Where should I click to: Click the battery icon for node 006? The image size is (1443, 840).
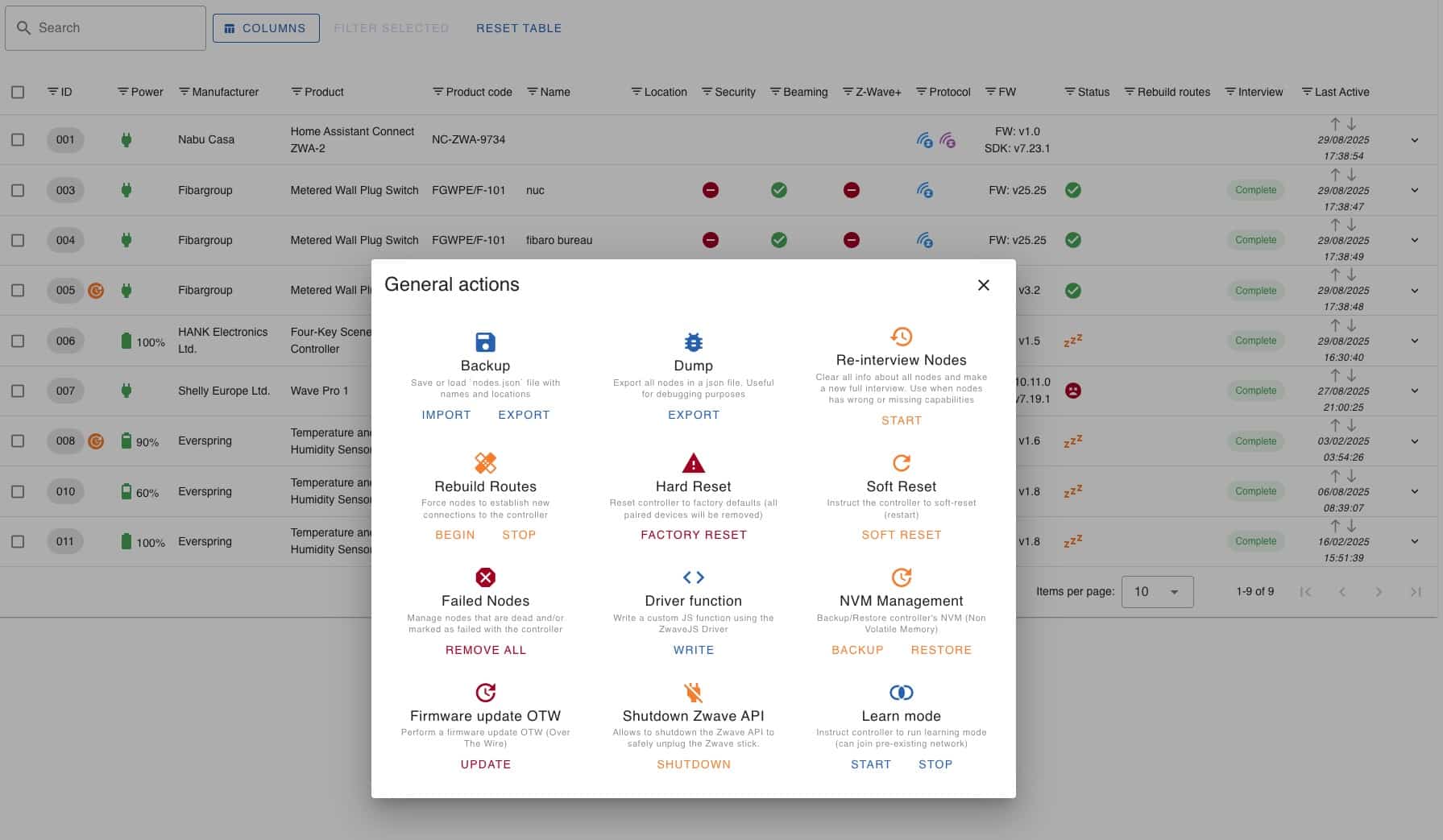tap(126, 341)
